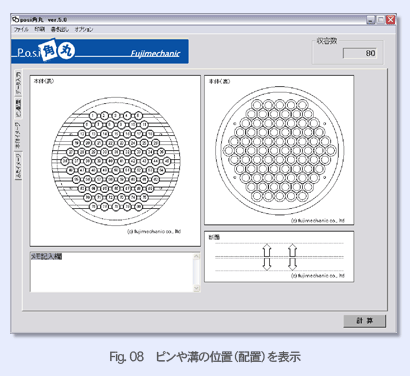This screenshot has width=410, height=376.
Task: Click the 計算 button
Action: [365, 321]
